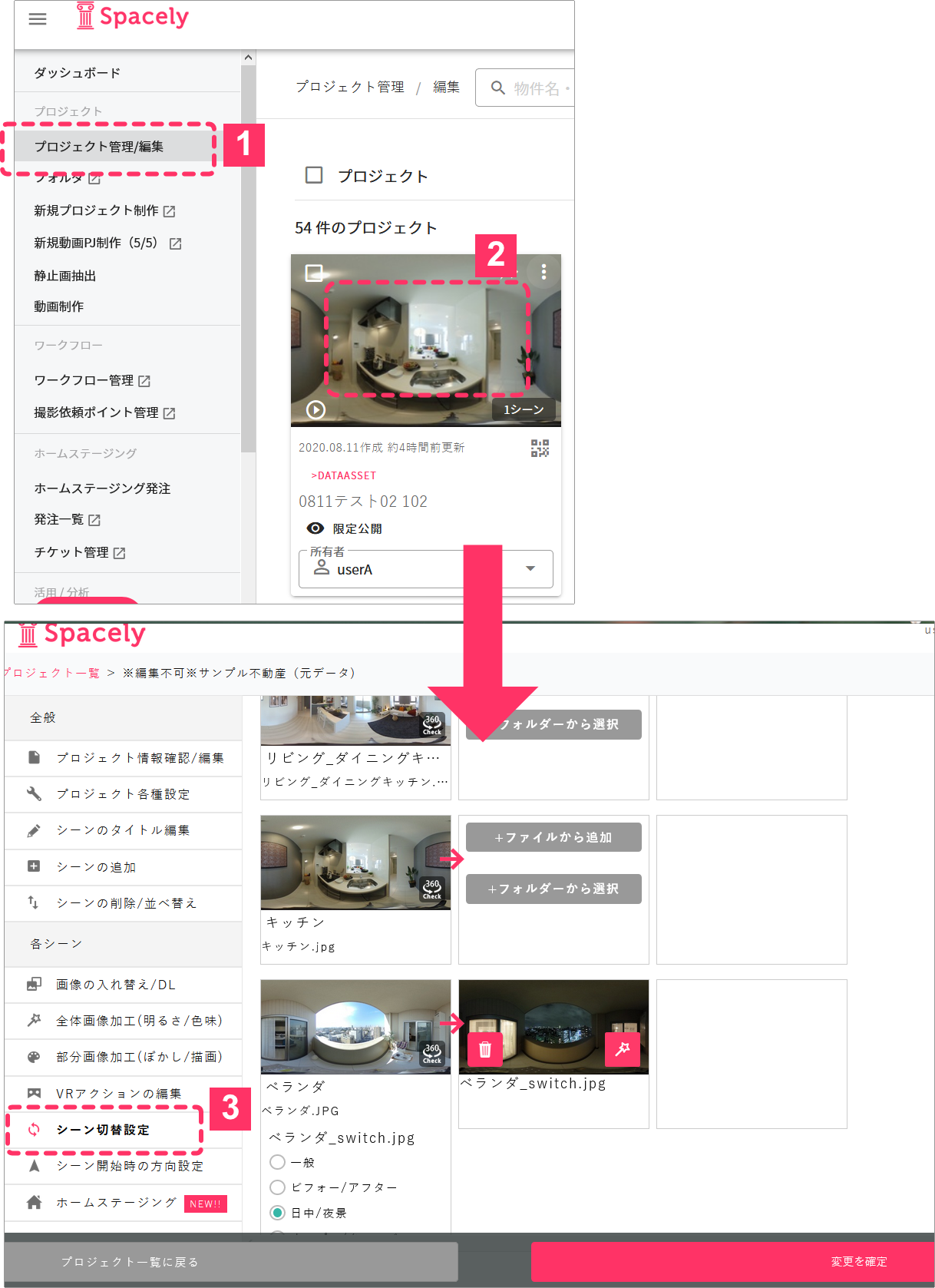This screenshot has height=1288, width=935.
Task: Open the kitchen project thumbnail
Action: click(x=426, y=340)
